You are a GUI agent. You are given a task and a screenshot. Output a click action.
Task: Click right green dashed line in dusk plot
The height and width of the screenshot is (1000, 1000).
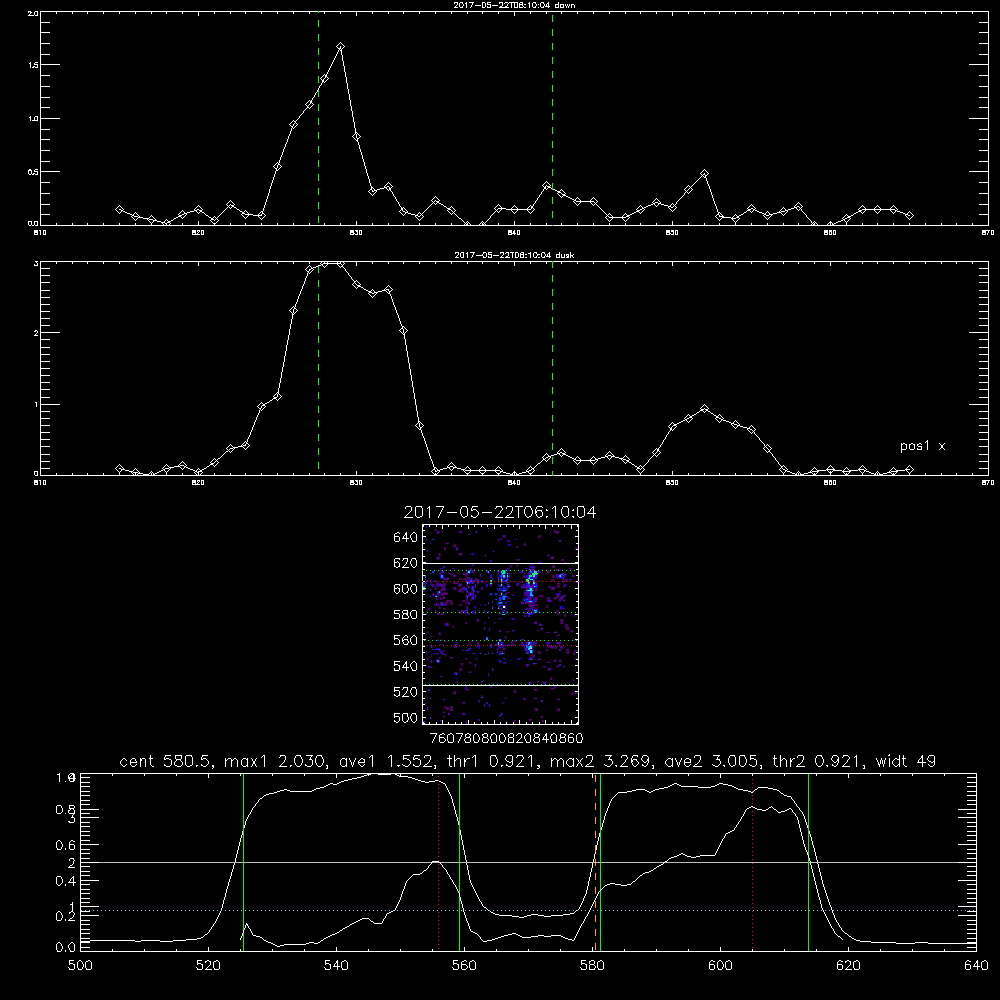[x=552, y=368]
